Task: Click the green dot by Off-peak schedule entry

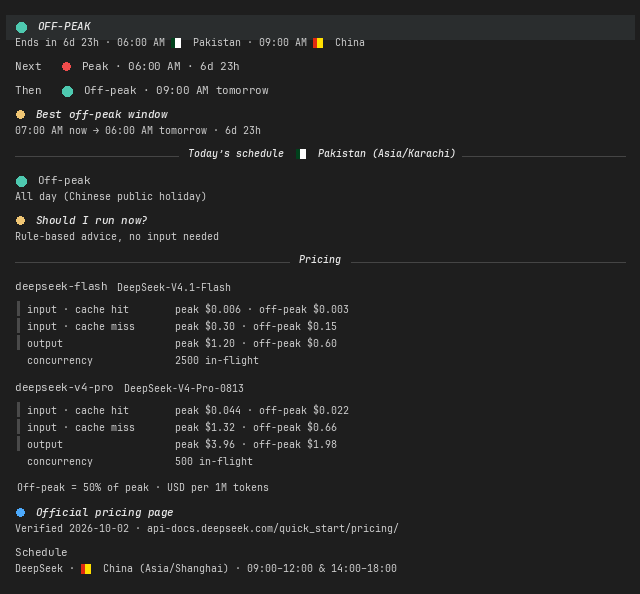Action: tap(22, 181)
